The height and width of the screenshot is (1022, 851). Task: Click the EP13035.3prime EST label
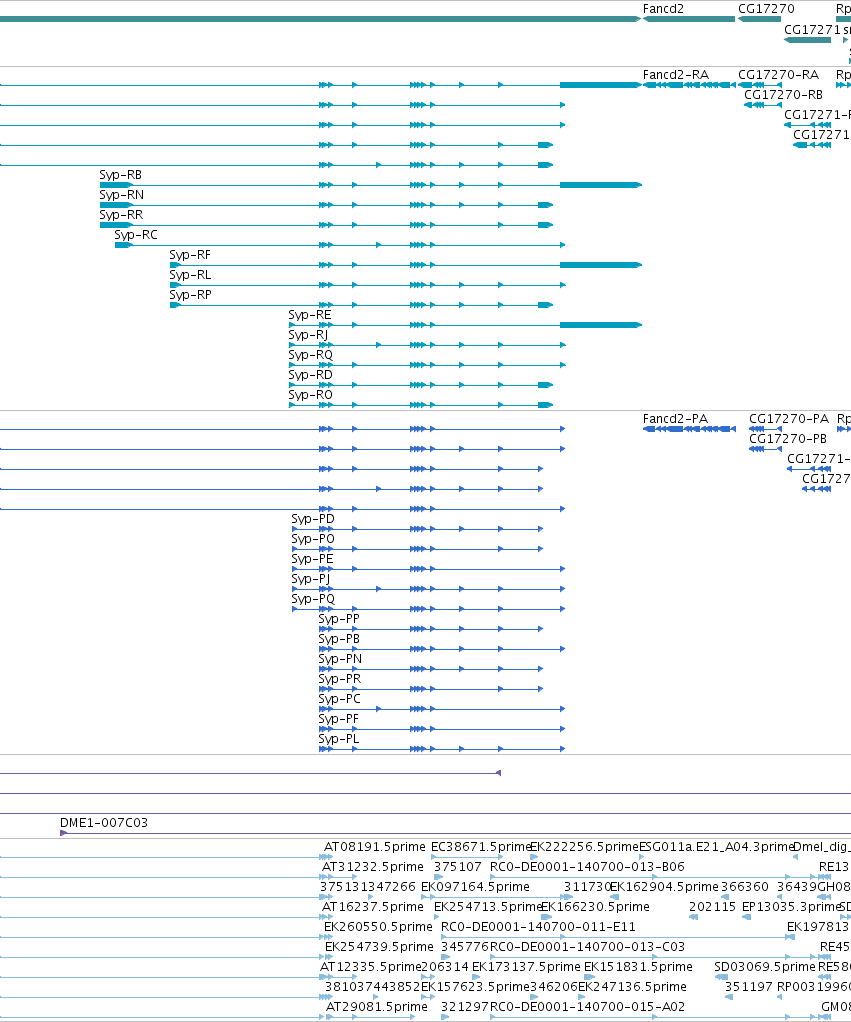tap(790, 907)
